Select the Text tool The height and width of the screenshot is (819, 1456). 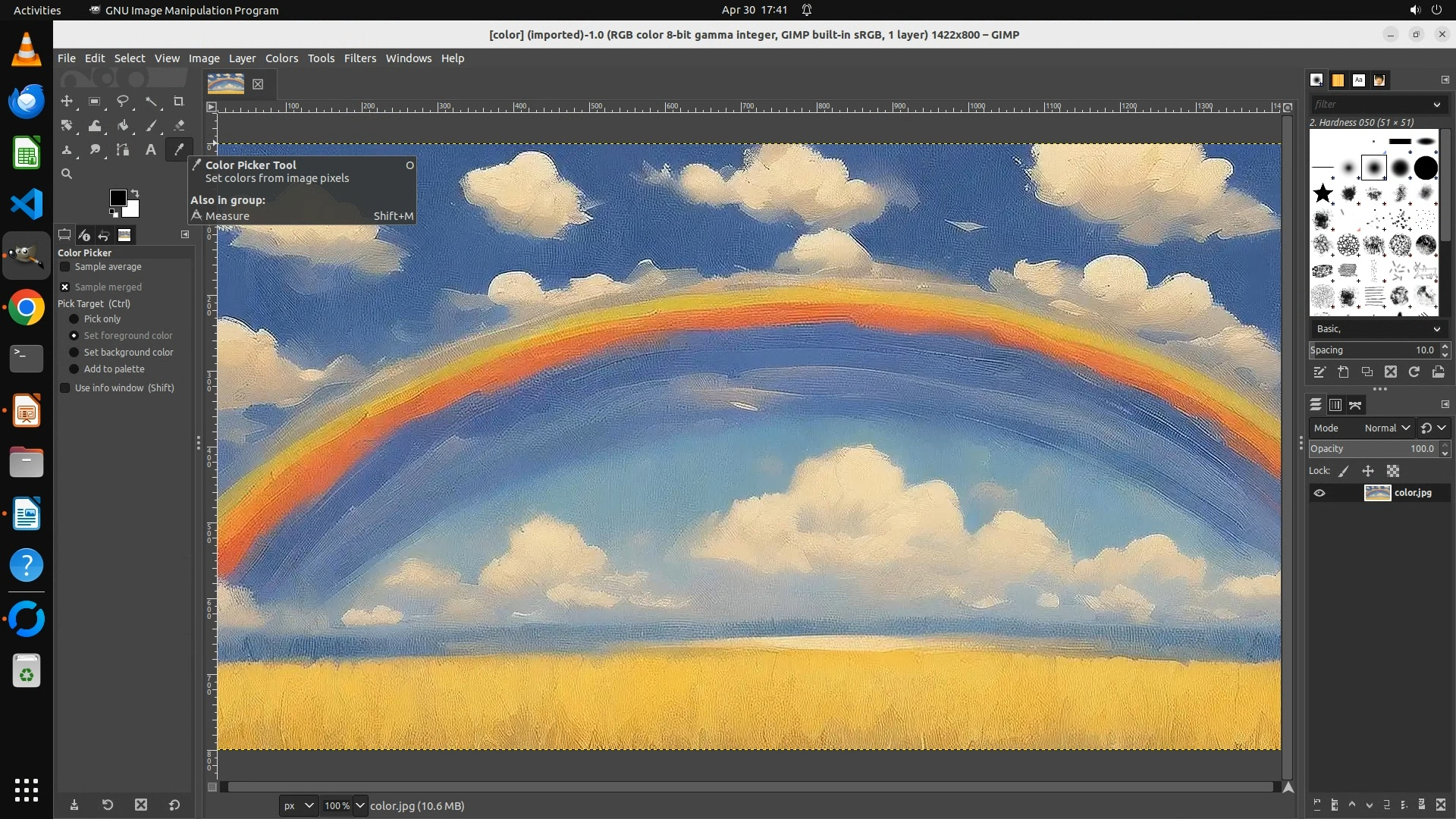click(x=151, y=150)
